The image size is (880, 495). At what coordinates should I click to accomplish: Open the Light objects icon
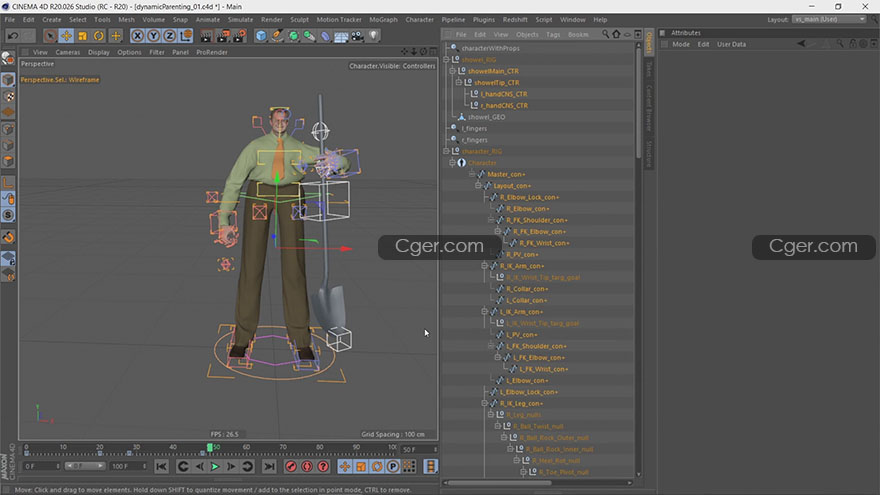374,36
